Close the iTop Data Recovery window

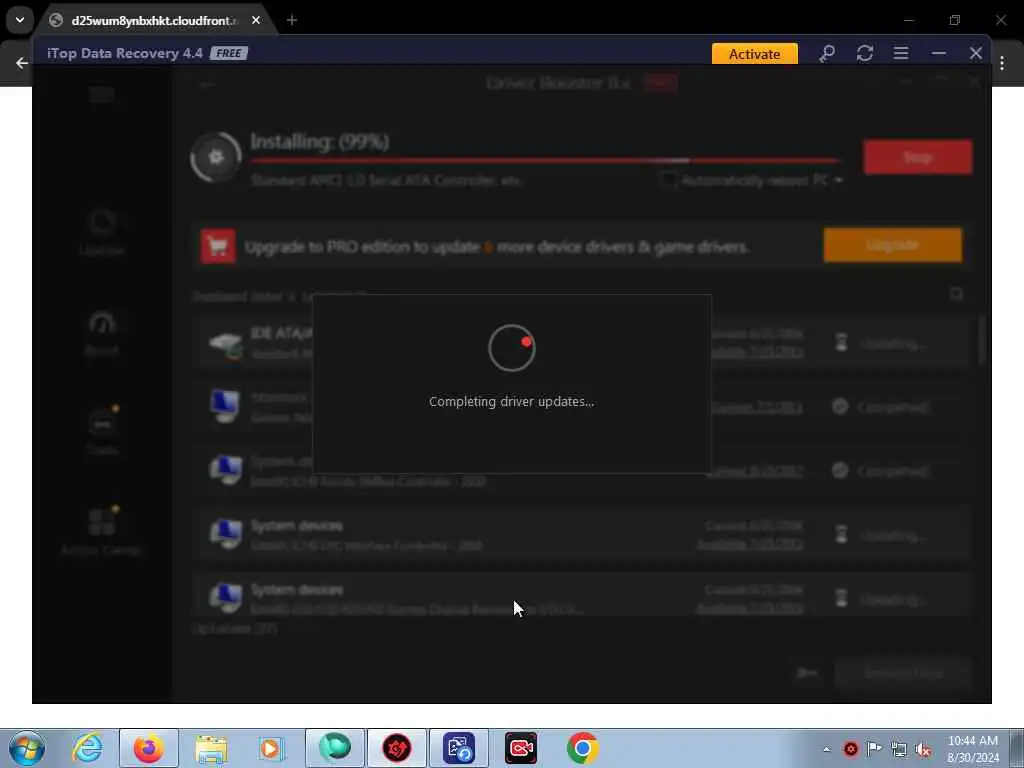coord(976,54)
